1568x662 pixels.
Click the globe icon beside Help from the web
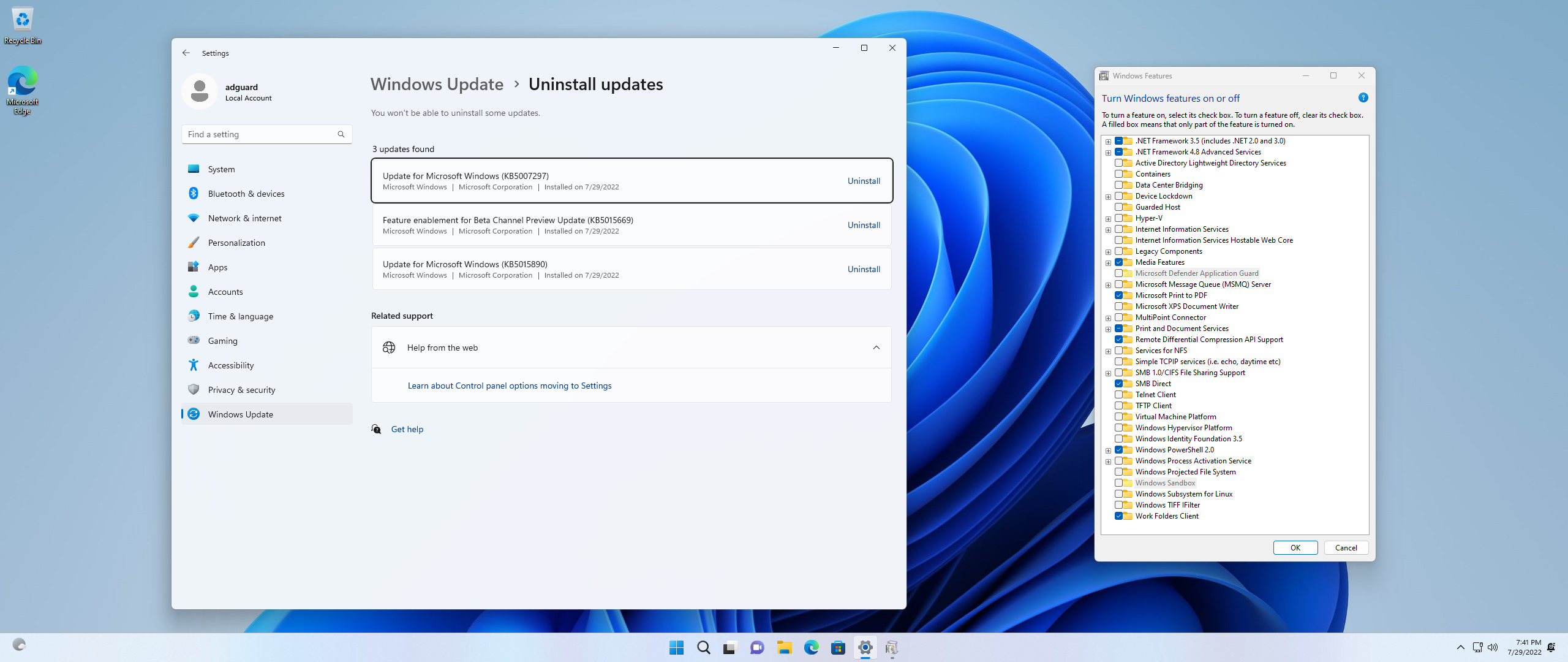[389, 348]
